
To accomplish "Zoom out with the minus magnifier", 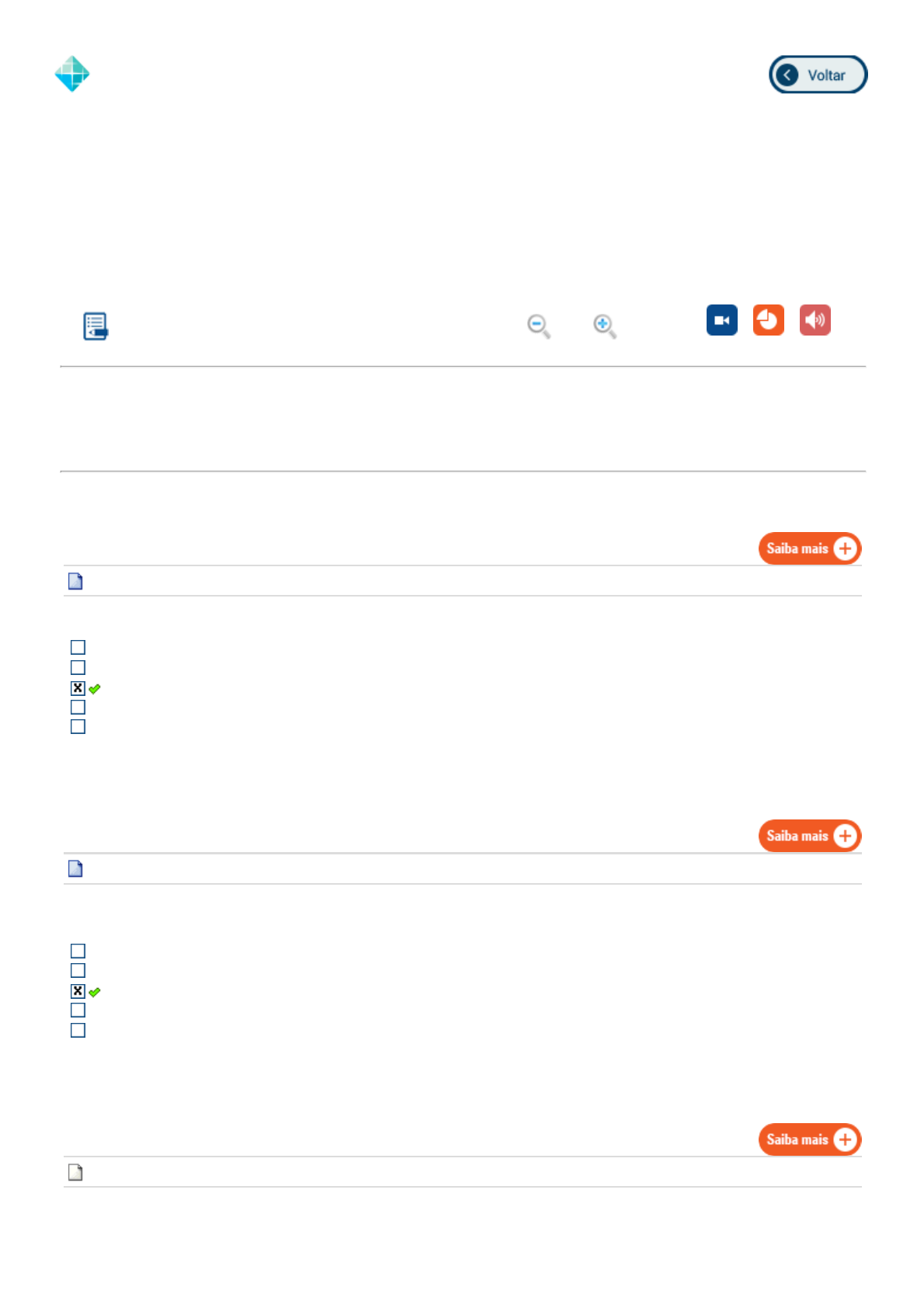I will tap(538, 325).
